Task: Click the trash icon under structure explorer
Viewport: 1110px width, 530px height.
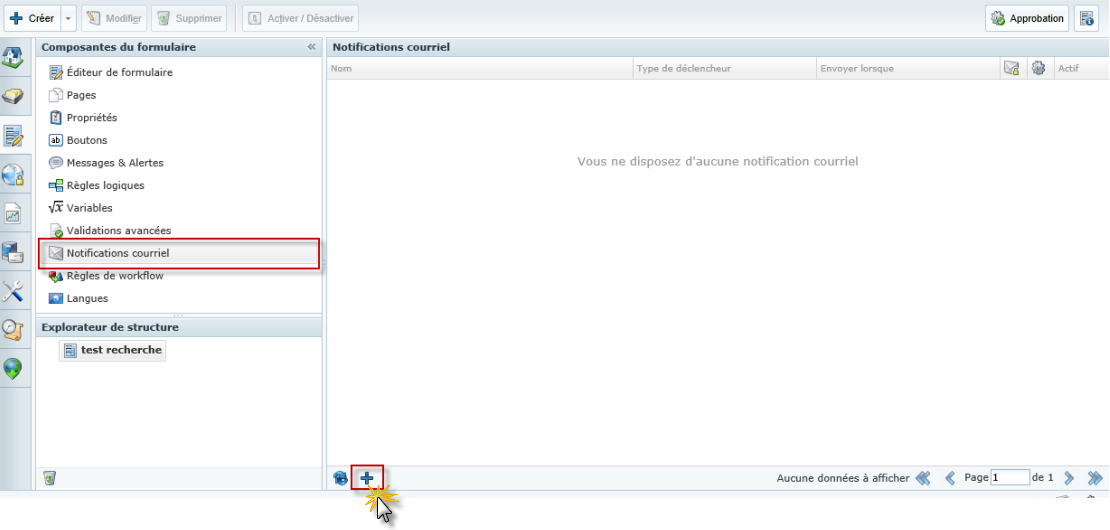Action: coord(49,478)
